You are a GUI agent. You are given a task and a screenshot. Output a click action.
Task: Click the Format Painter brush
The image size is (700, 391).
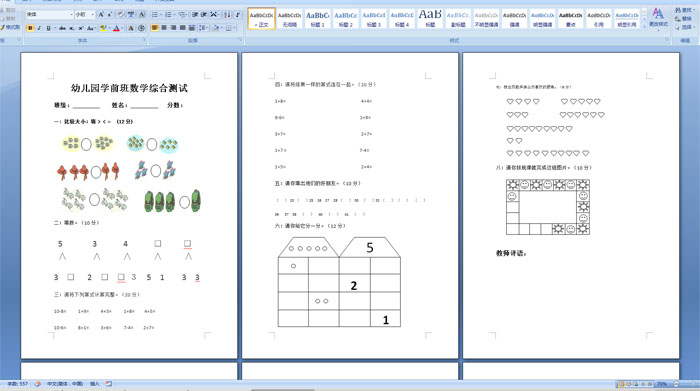tap(11, 27)
